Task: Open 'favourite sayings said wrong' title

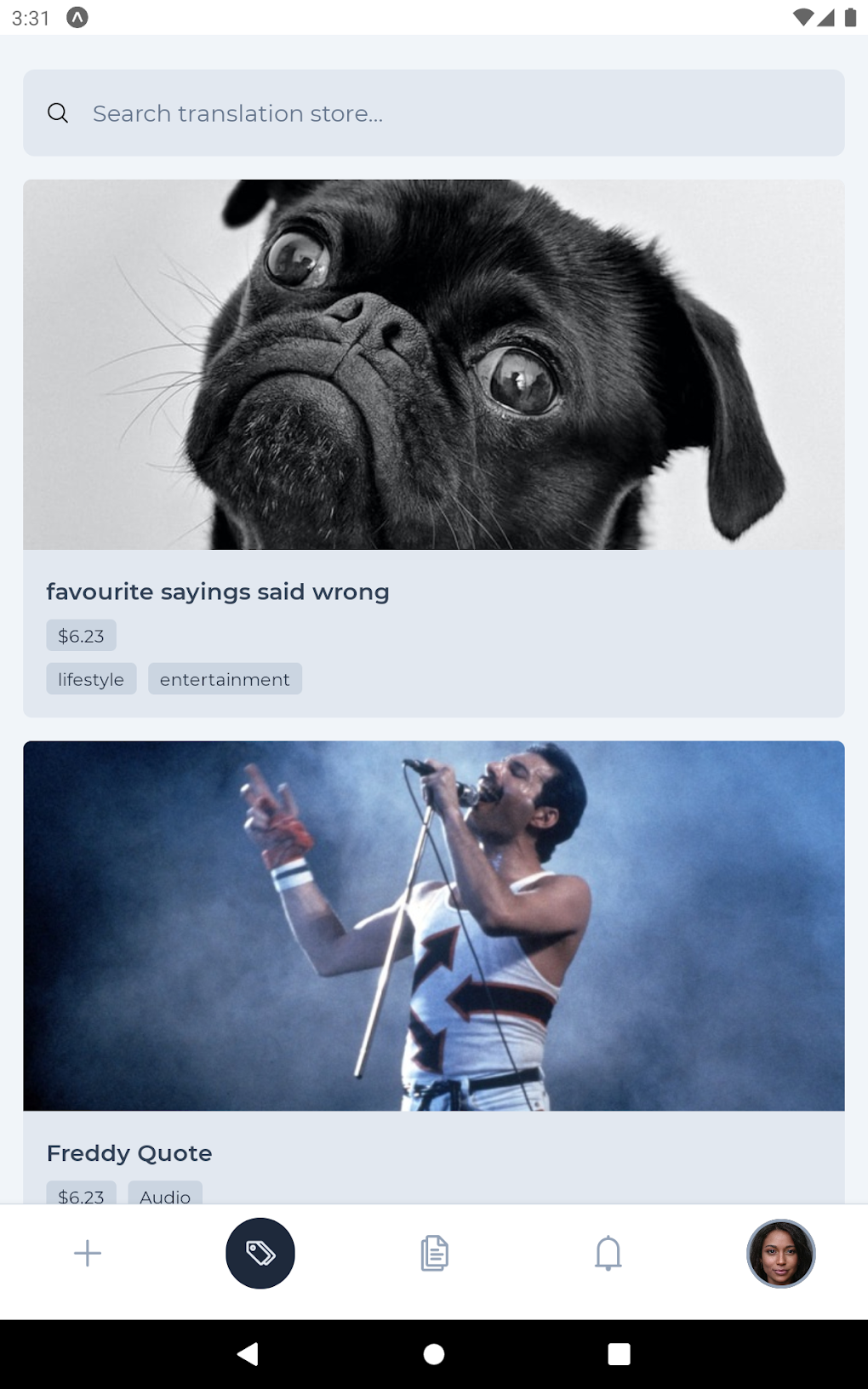Action: [218, 592]
